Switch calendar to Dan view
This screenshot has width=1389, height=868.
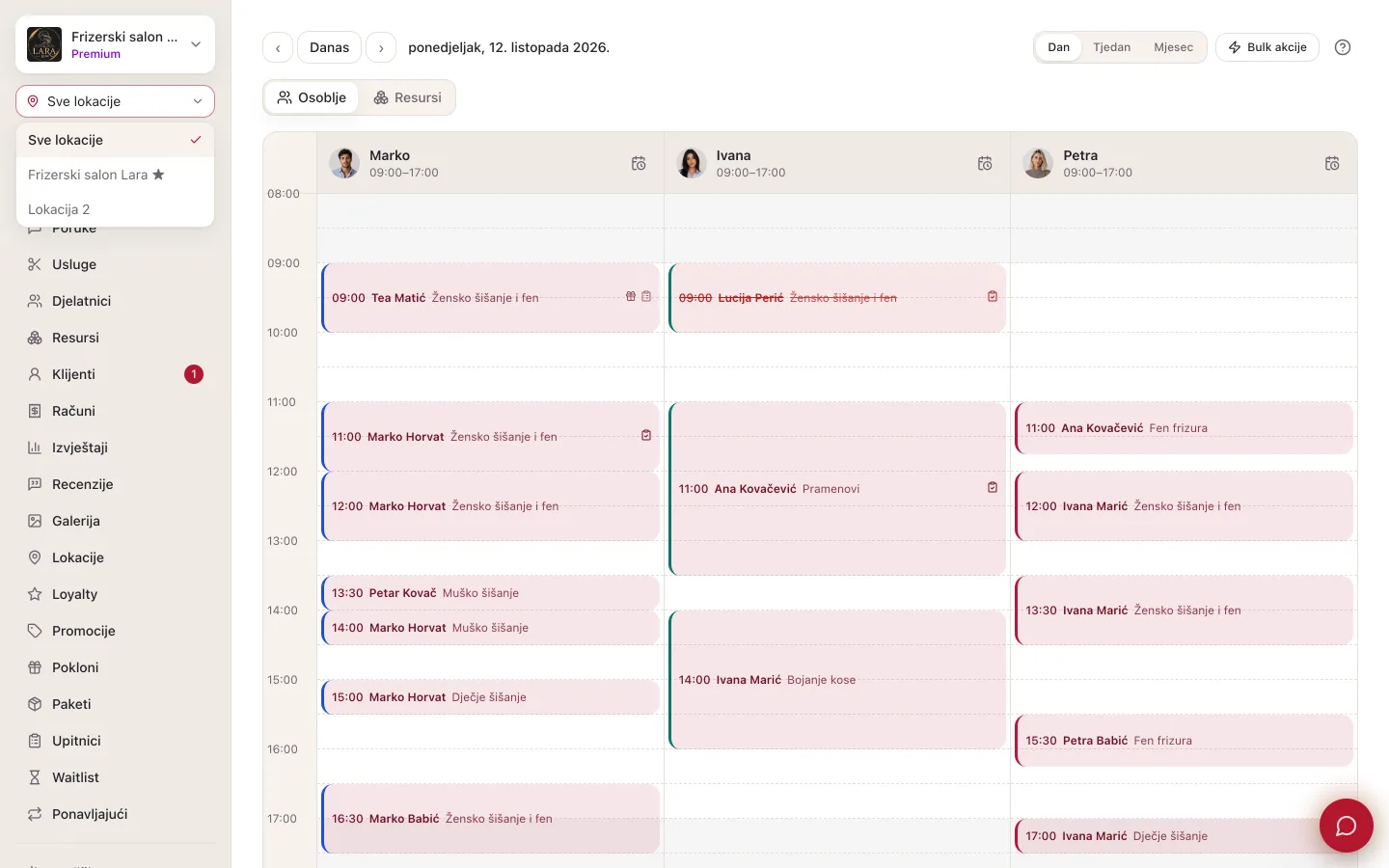[x=1059, y=47]
